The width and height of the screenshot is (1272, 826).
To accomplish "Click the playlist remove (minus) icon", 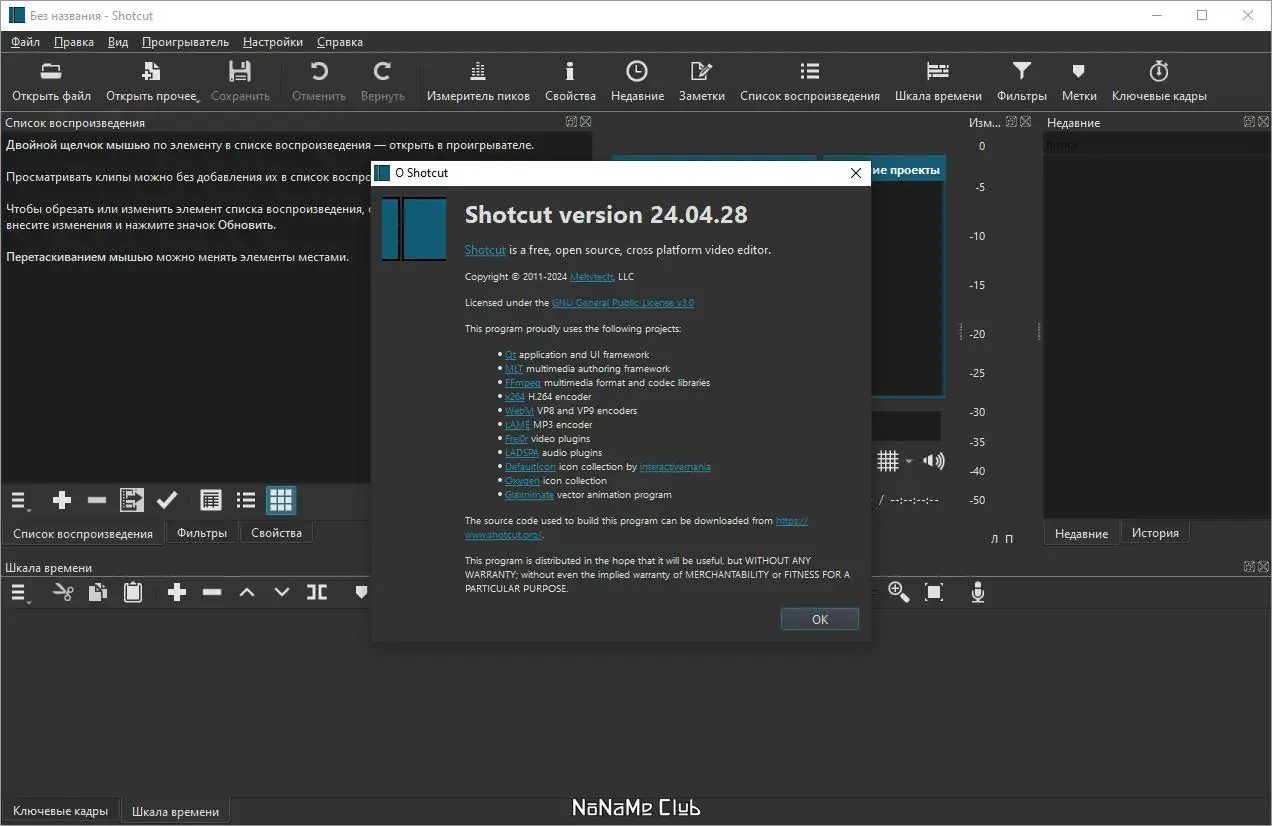I will point(97,500).
